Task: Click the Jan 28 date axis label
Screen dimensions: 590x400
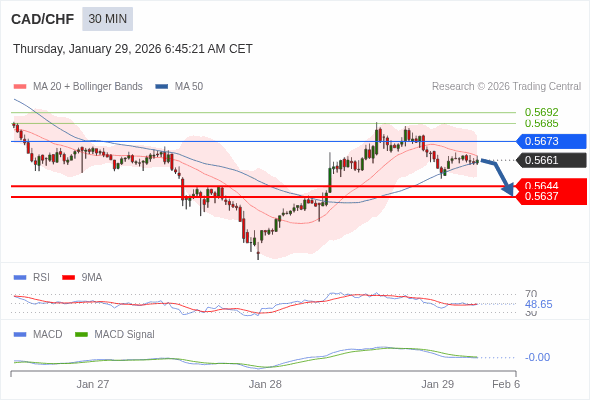Action: [265, 384]
